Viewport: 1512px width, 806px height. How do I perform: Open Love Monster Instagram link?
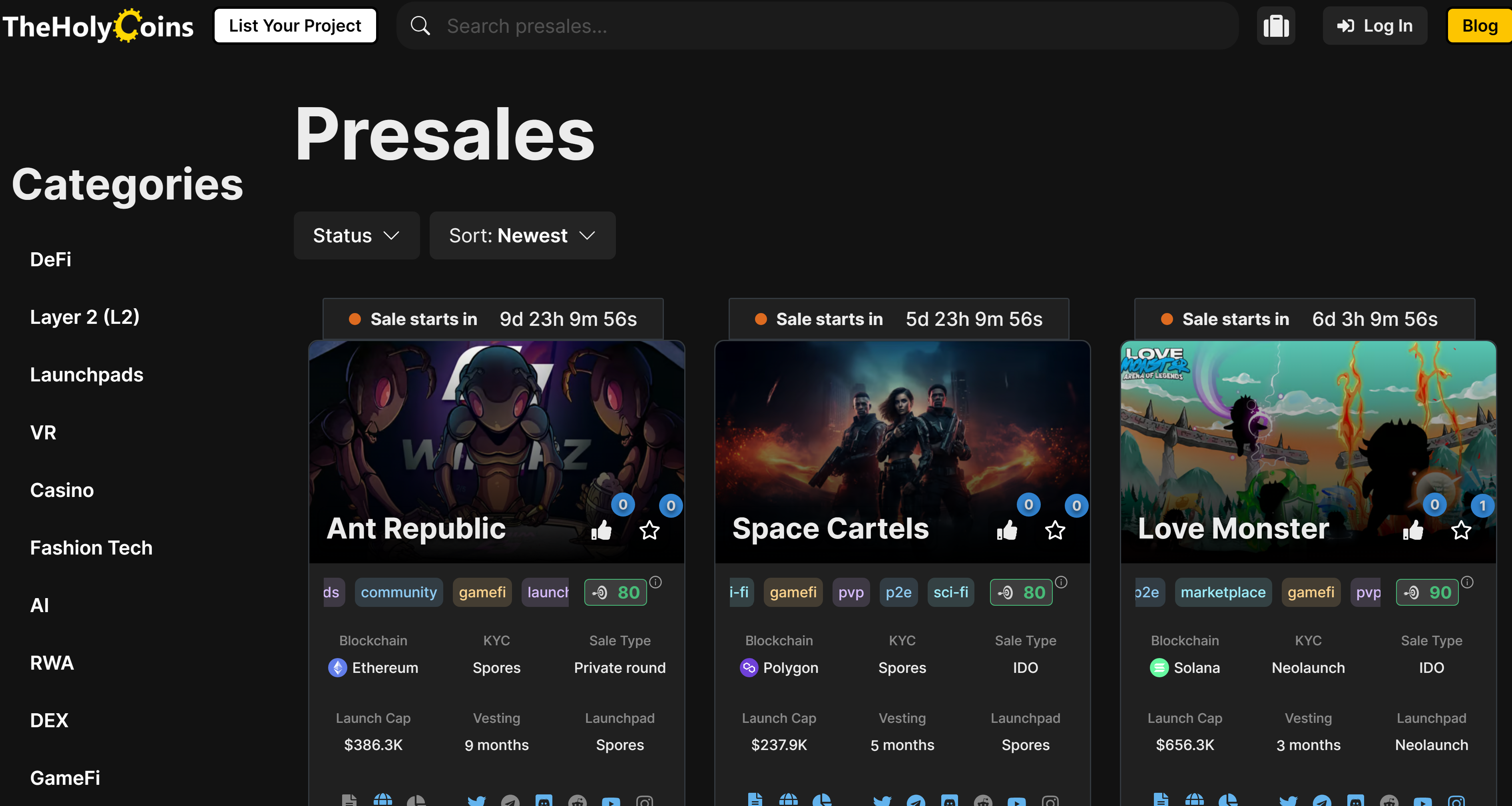(x=1456, y=801)
